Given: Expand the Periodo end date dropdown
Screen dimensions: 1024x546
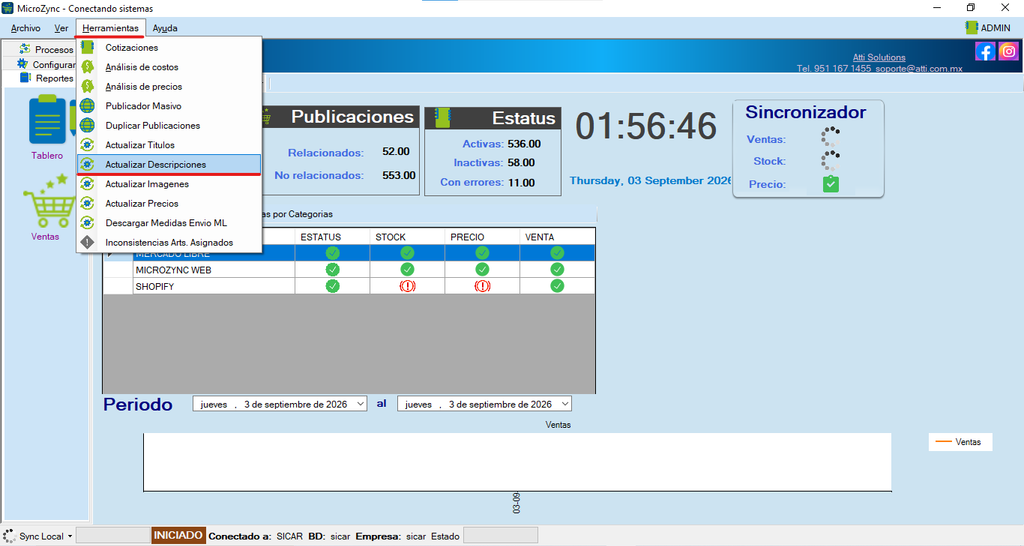Looking at the screenshot, I should pyautogui.click(x=565, y=404).
